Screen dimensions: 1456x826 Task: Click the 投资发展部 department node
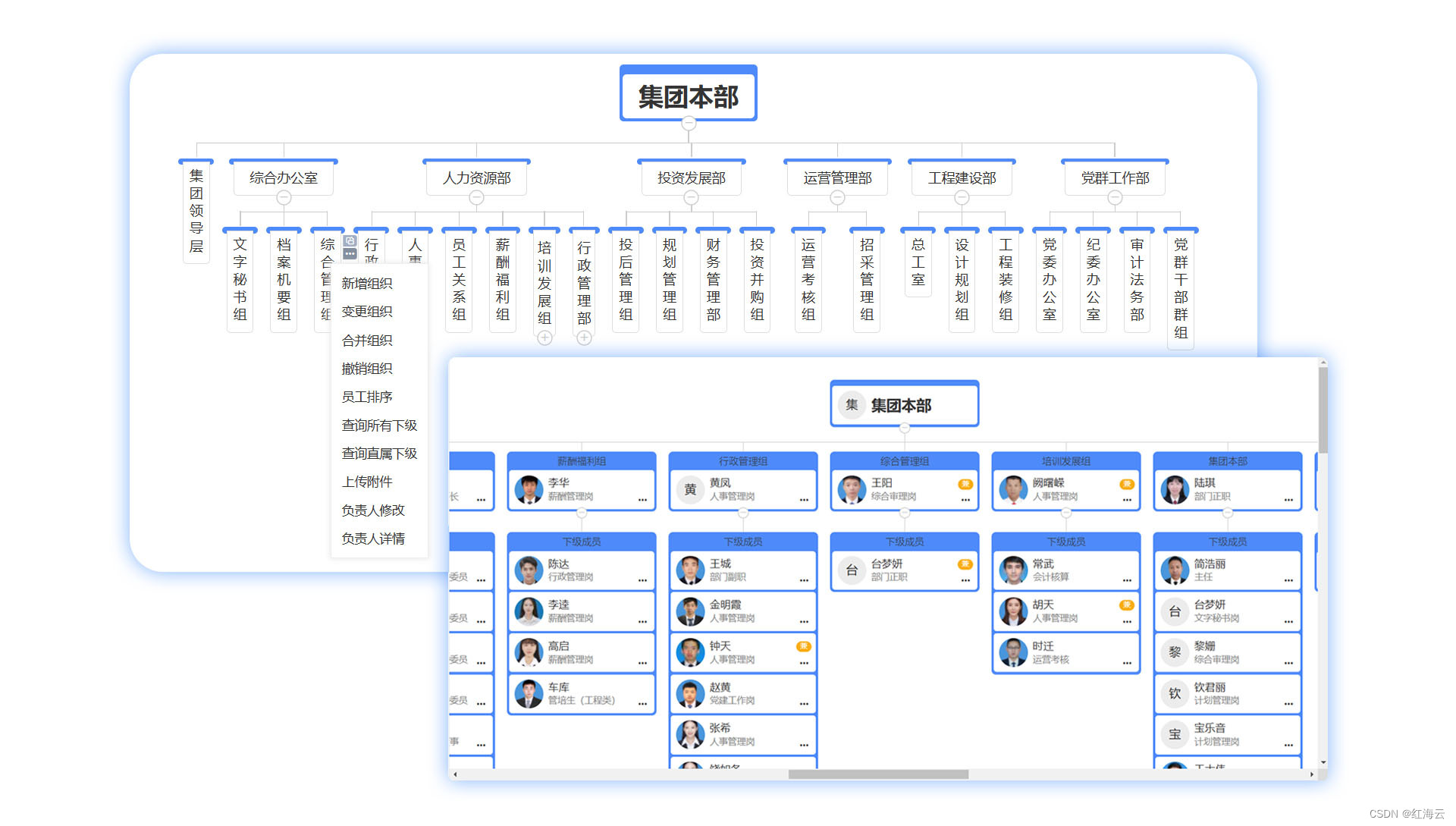tap(691, 178)
